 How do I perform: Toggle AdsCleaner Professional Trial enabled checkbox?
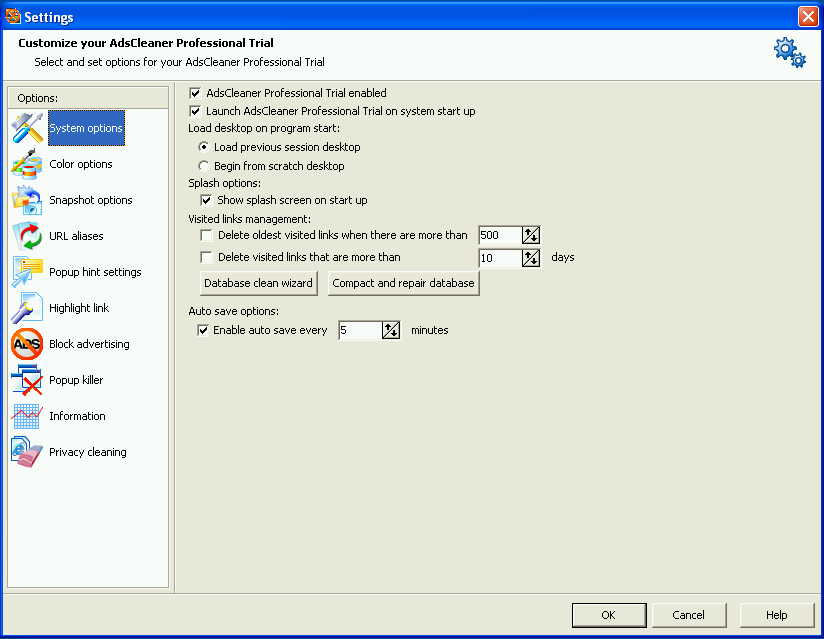click(195, 94)
